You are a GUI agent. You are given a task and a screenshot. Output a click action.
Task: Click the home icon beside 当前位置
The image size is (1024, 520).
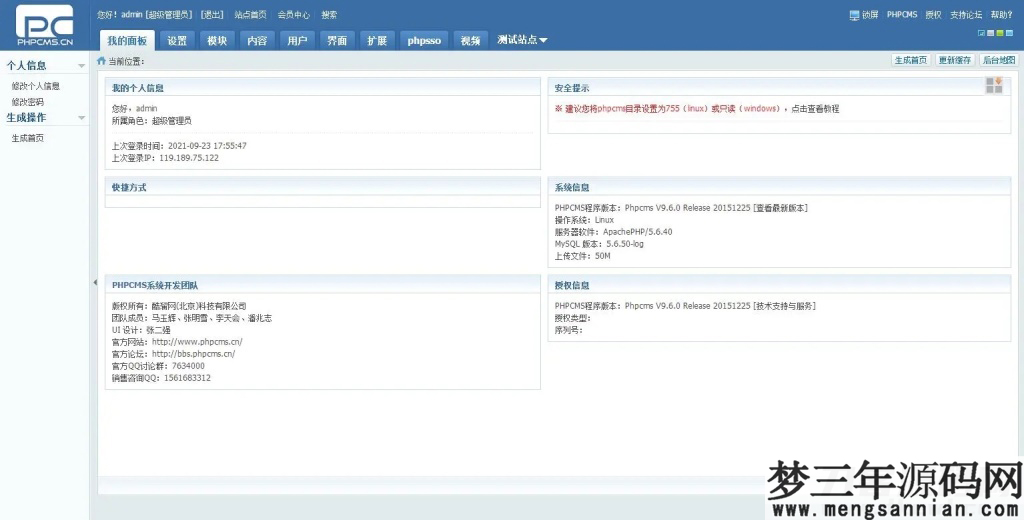(101, 61)
